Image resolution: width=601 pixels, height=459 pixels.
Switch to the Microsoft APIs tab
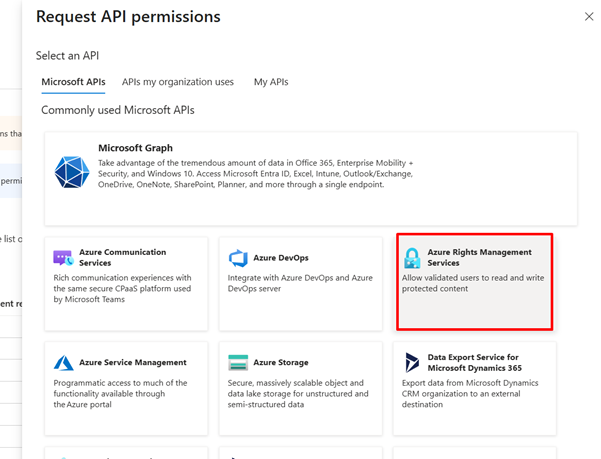coord(73,82)
